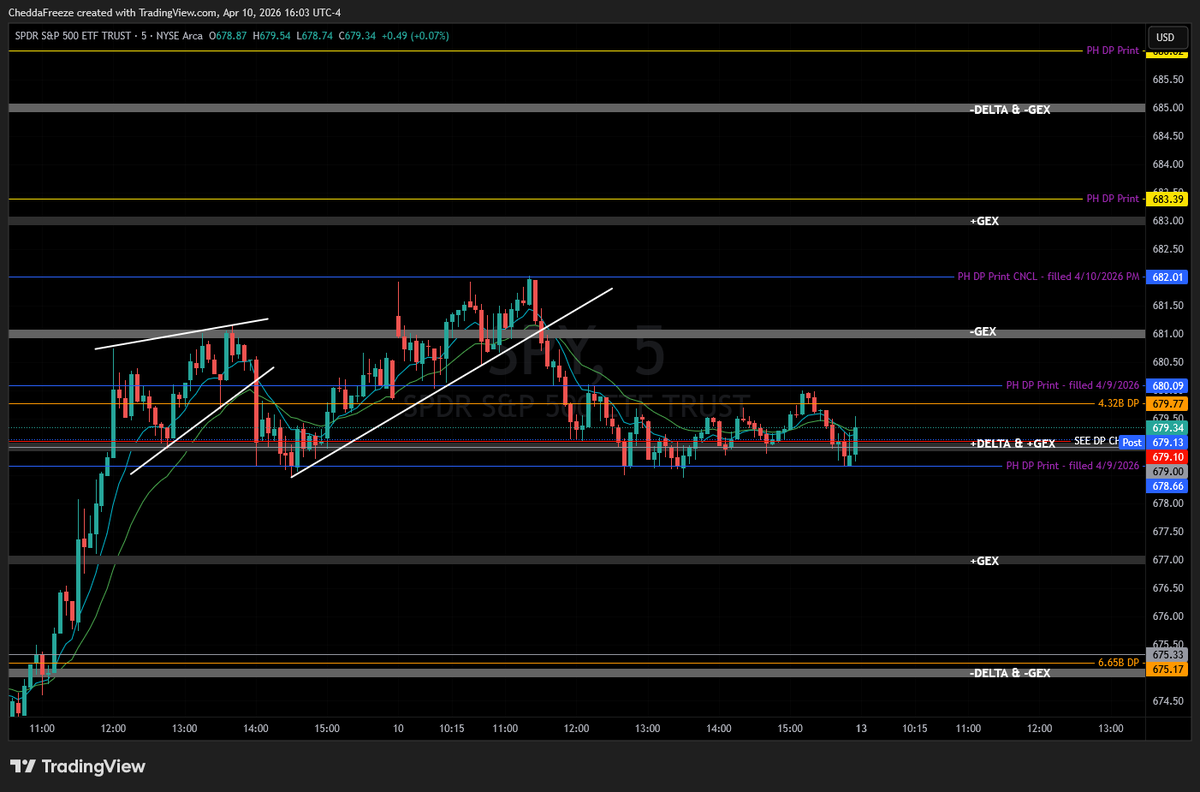Click the 6.65B DP label
Viewport: 1200px width, 792px height.
point(1119,662)
